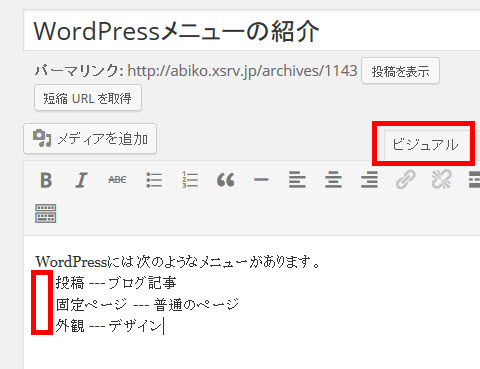Insert a bulleted list
The height and width of the screenshot is (369, 480).
[154, 180]
